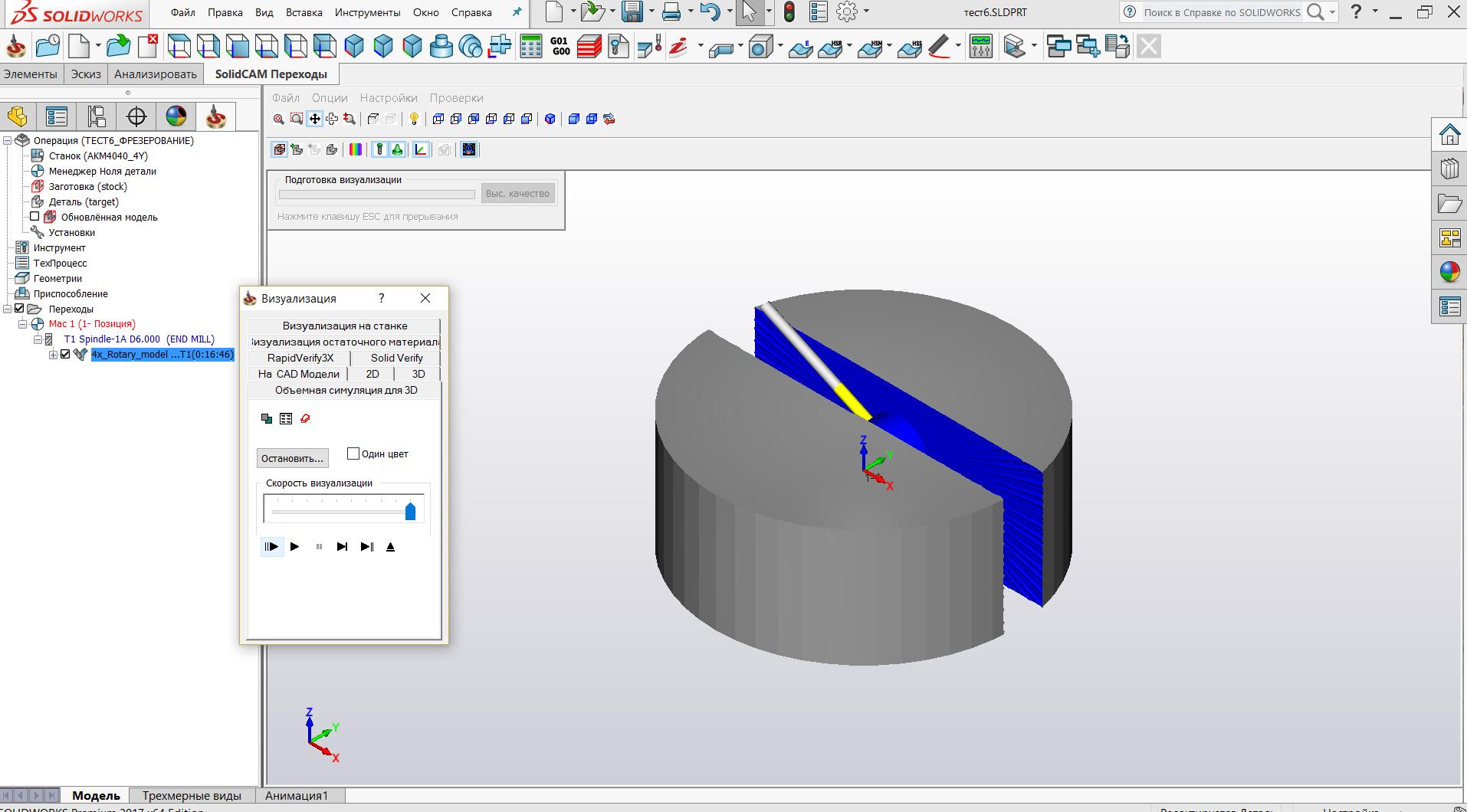Click the rainbow color spectrum icon
Screen dimensions: 1467x812
356,149
